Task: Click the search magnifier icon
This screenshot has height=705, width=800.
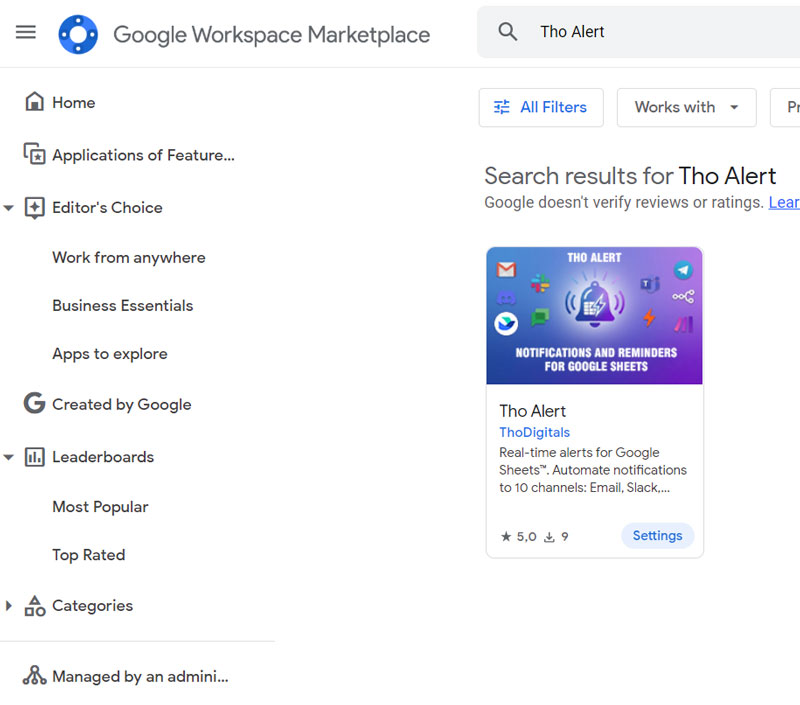Action: (x=507, y=31)
